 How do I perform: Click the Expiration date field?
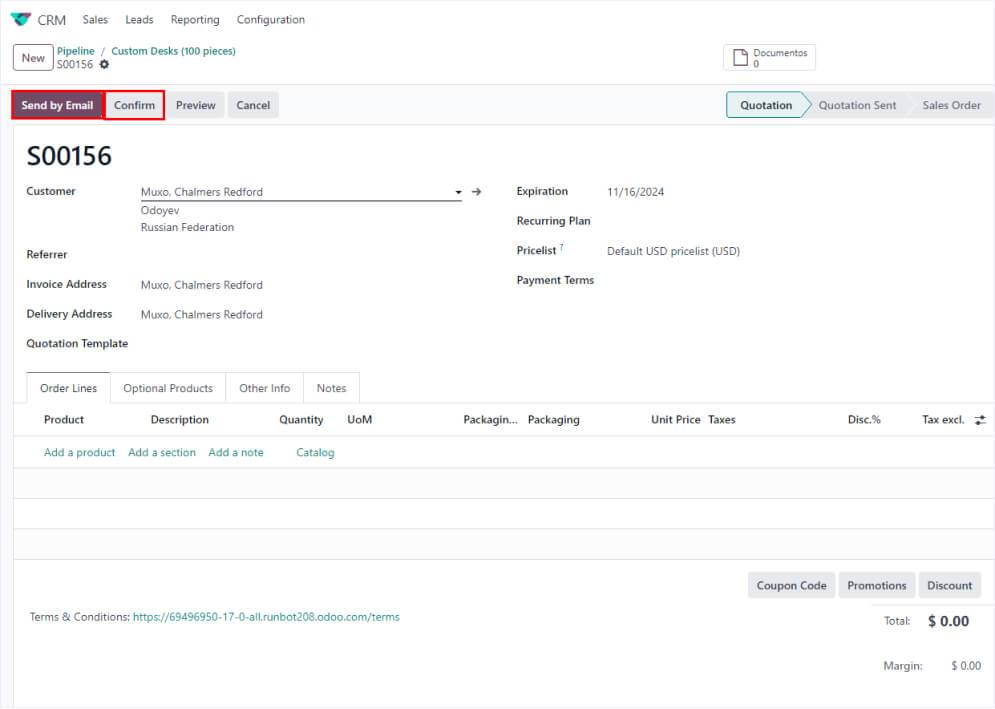tap(636, 192)
